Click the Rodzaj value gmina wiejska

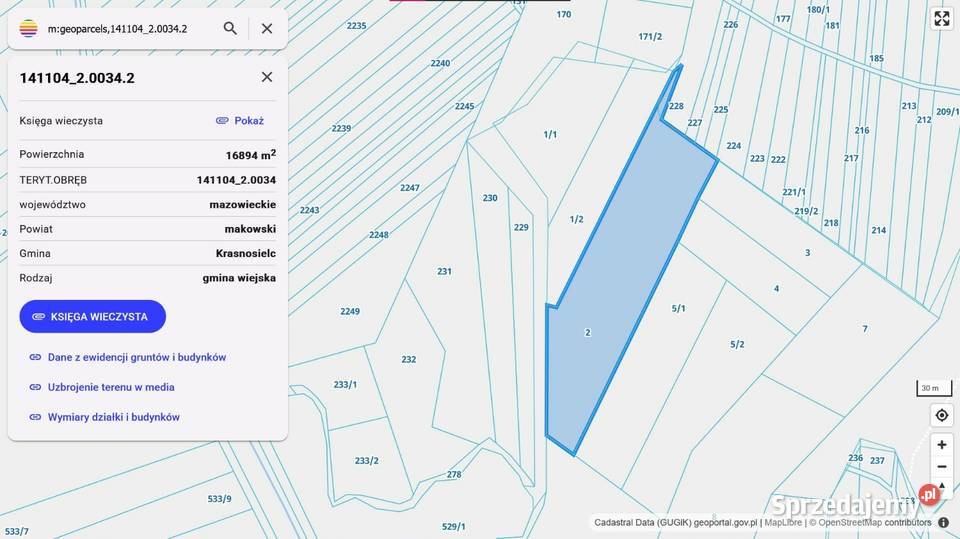[x=239, y=277]
